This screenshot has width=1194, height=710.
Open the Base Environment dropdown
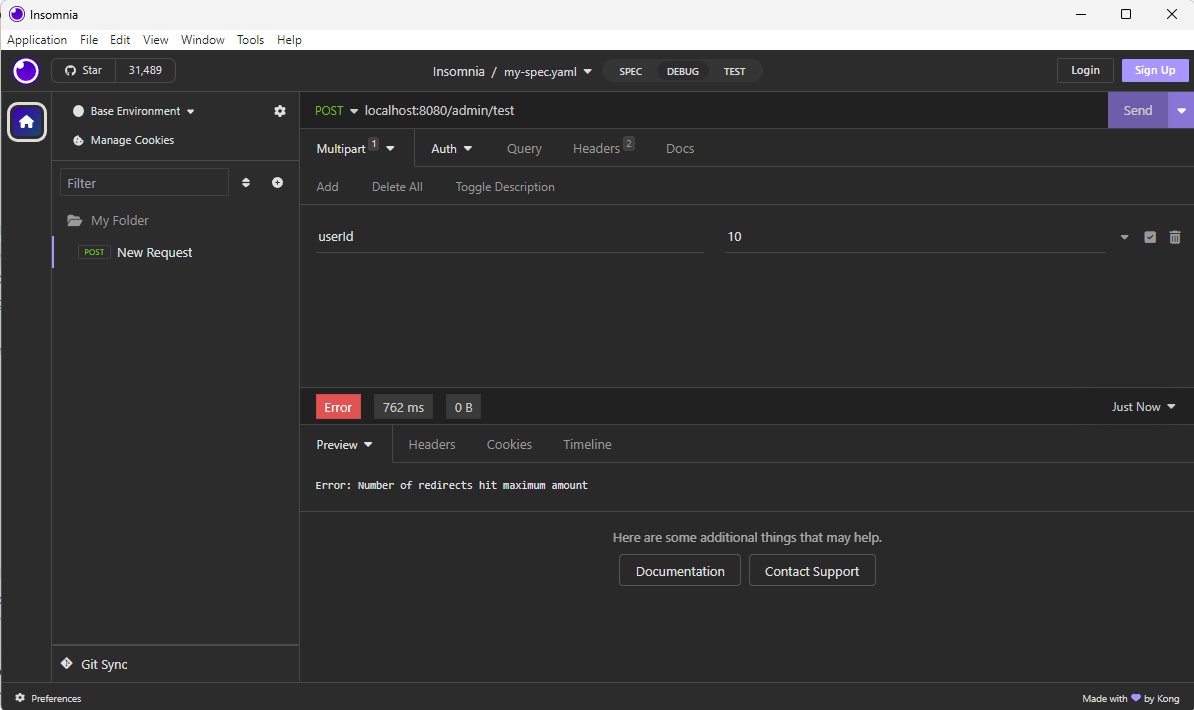pos(134,111)
